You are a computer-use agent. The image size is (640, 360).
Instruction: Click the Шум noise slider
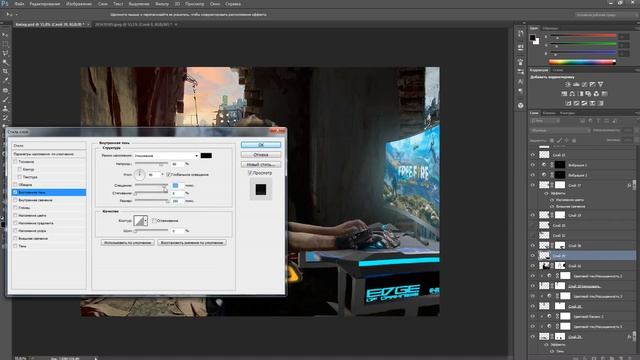(x=151, y=231)
